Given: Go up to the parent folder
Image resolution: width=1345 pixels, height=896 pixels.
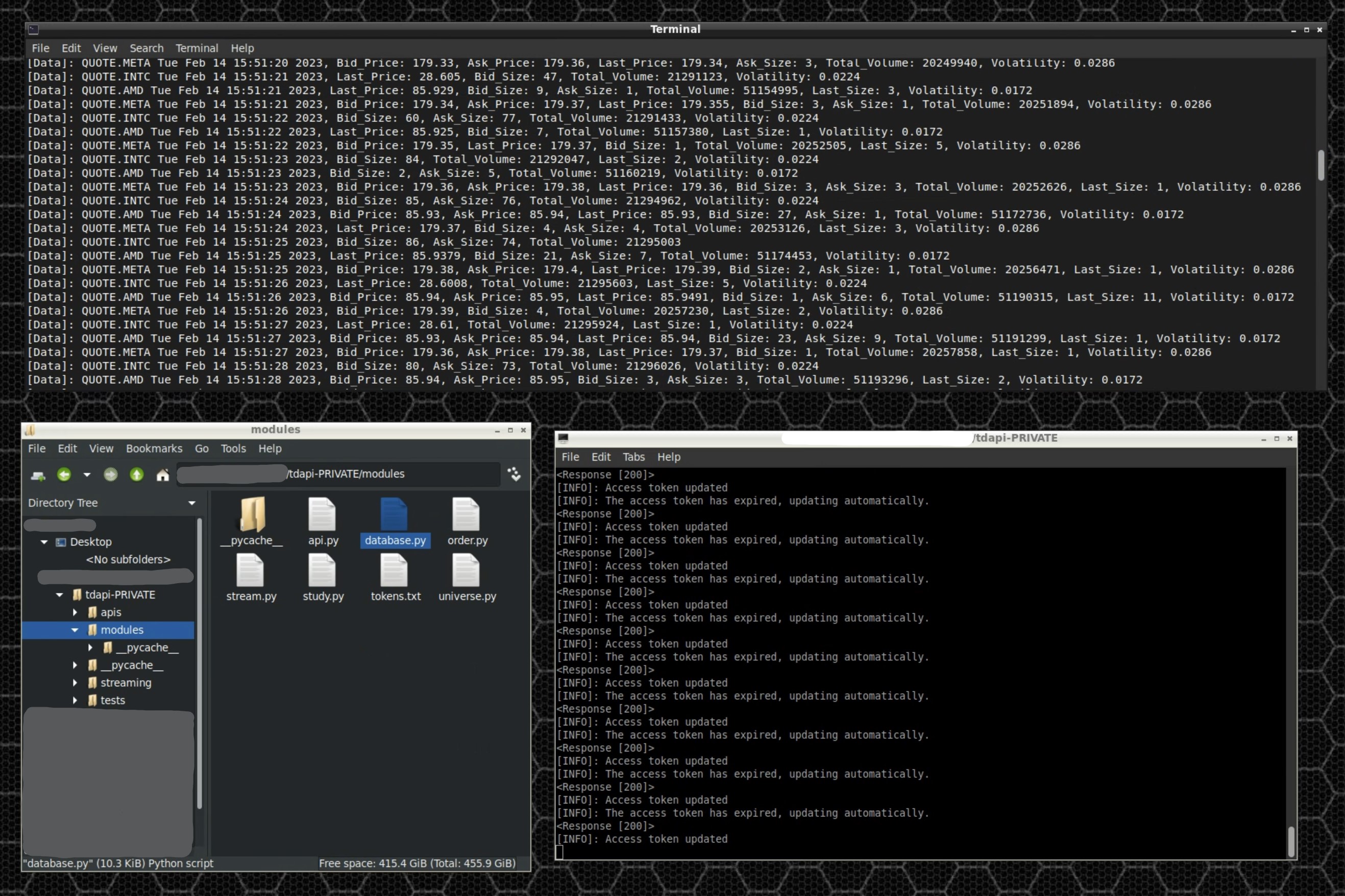Looking at the screenshot, I should pyautogui.click(x=137, y=475).
